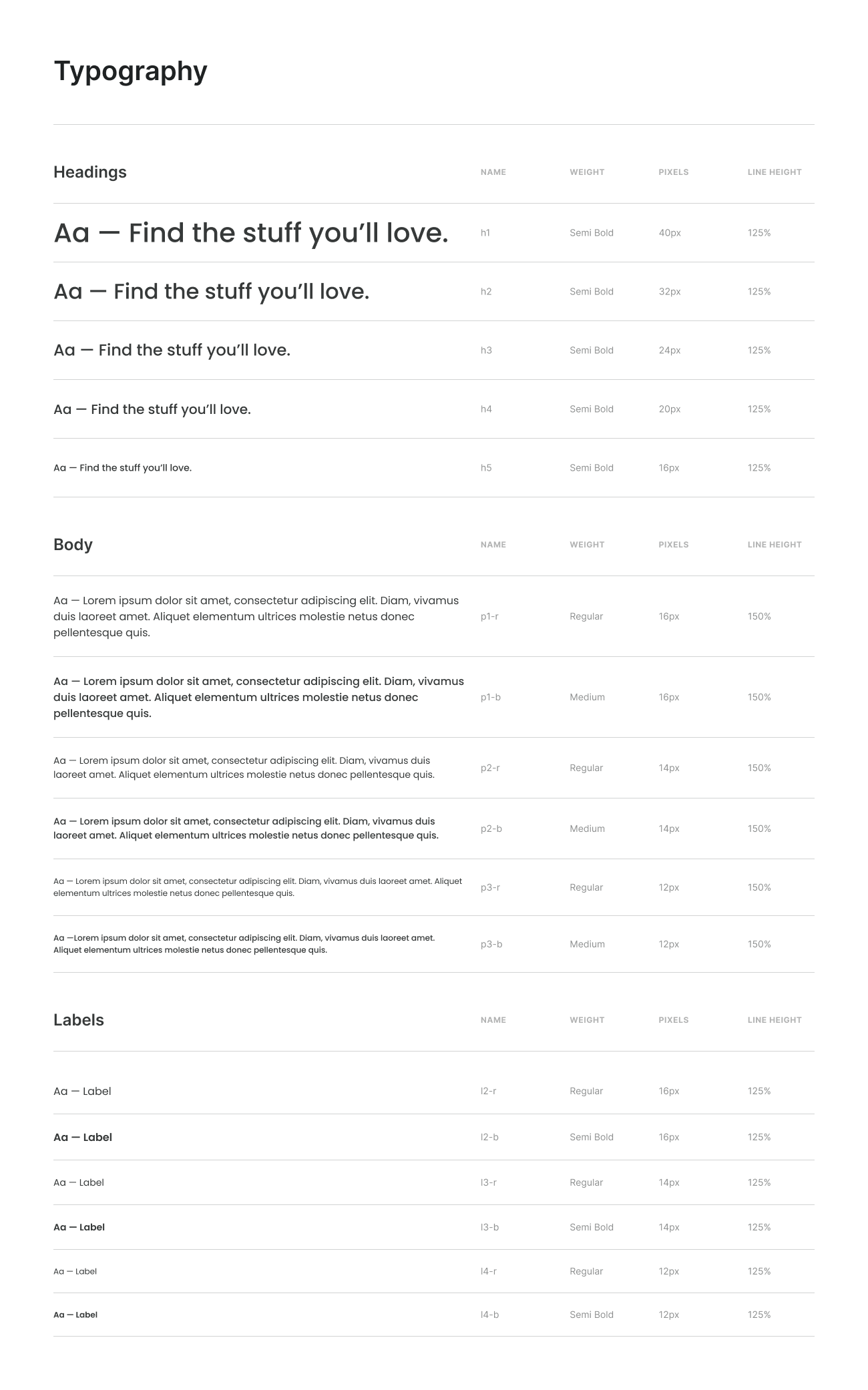Select the Labels section title
868x1390 pixels.
coord(79,1020)
